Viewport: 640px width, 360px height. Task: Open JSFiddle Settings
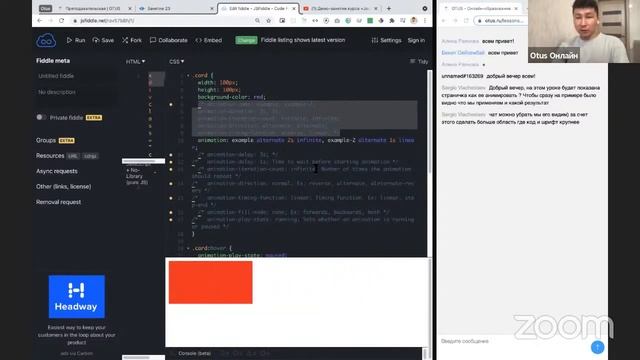387,40
